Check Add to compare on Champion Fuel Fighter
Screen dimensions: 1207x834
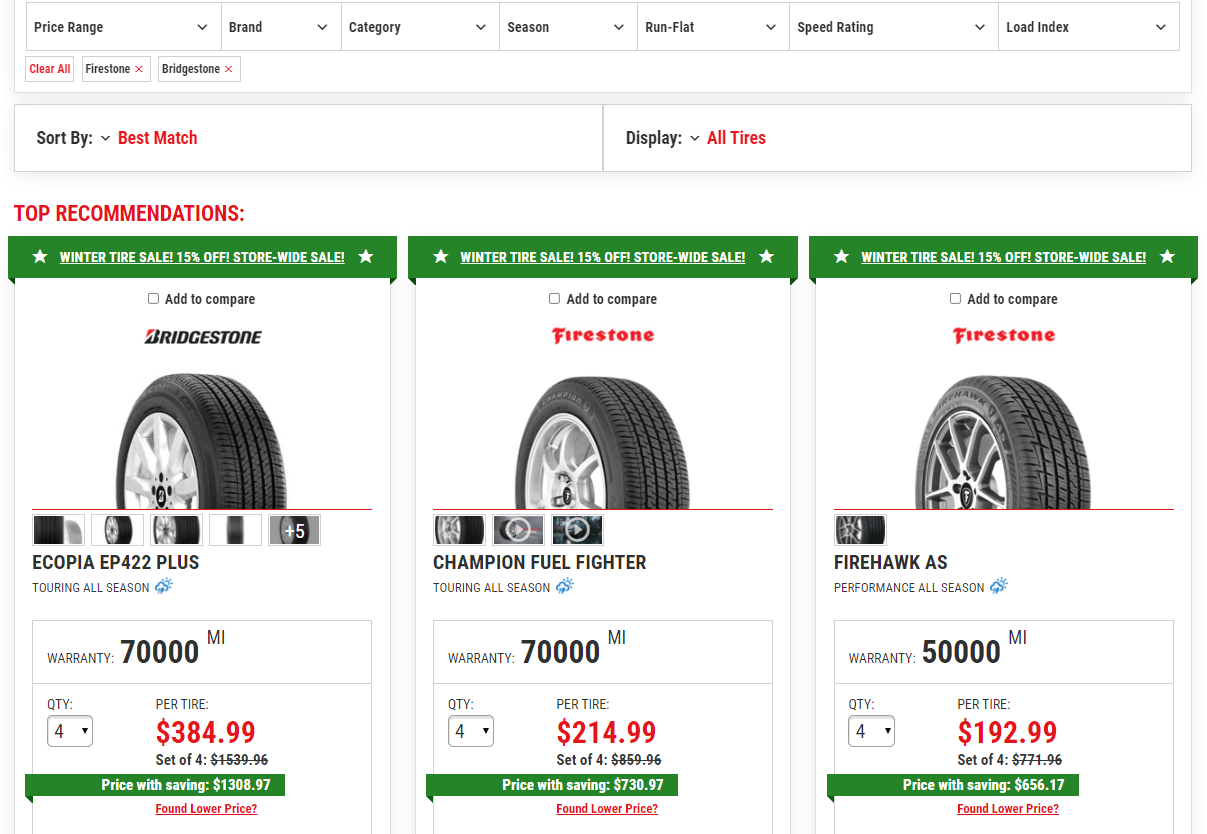553,298
